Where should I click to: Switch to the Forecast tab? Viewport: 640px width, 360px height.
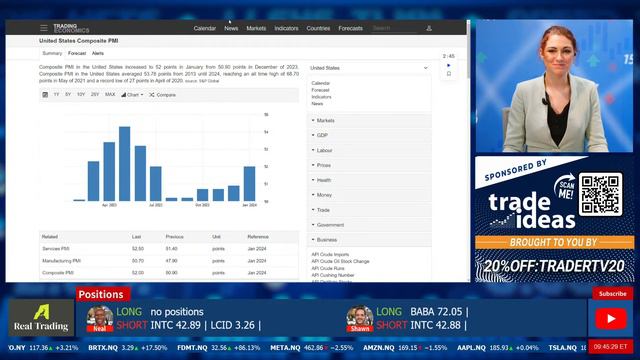77,53
